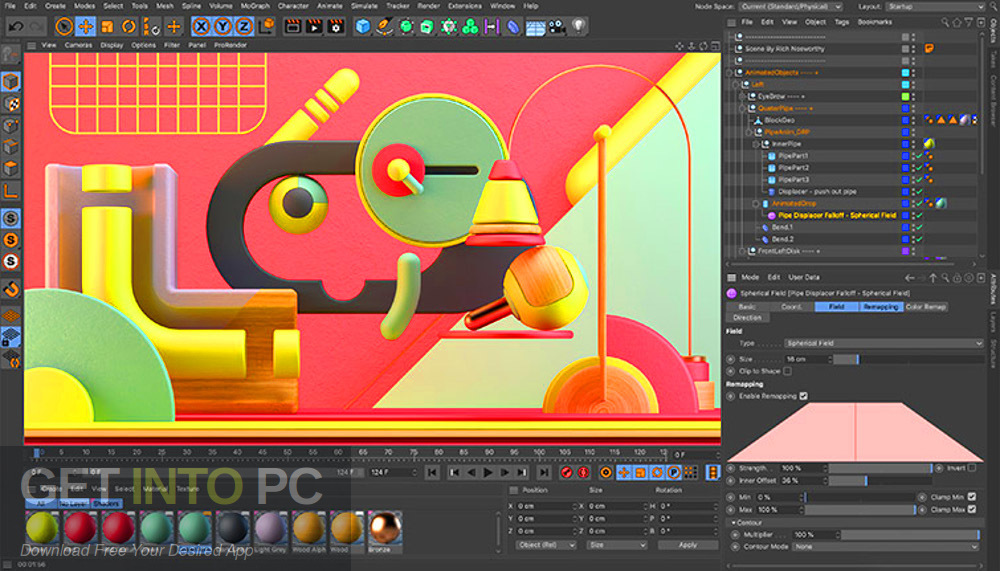Image resolution: width=1000 pixels, height=571 pixels.
Task: Open the field Type dropdown
Action: pos(883,343)
